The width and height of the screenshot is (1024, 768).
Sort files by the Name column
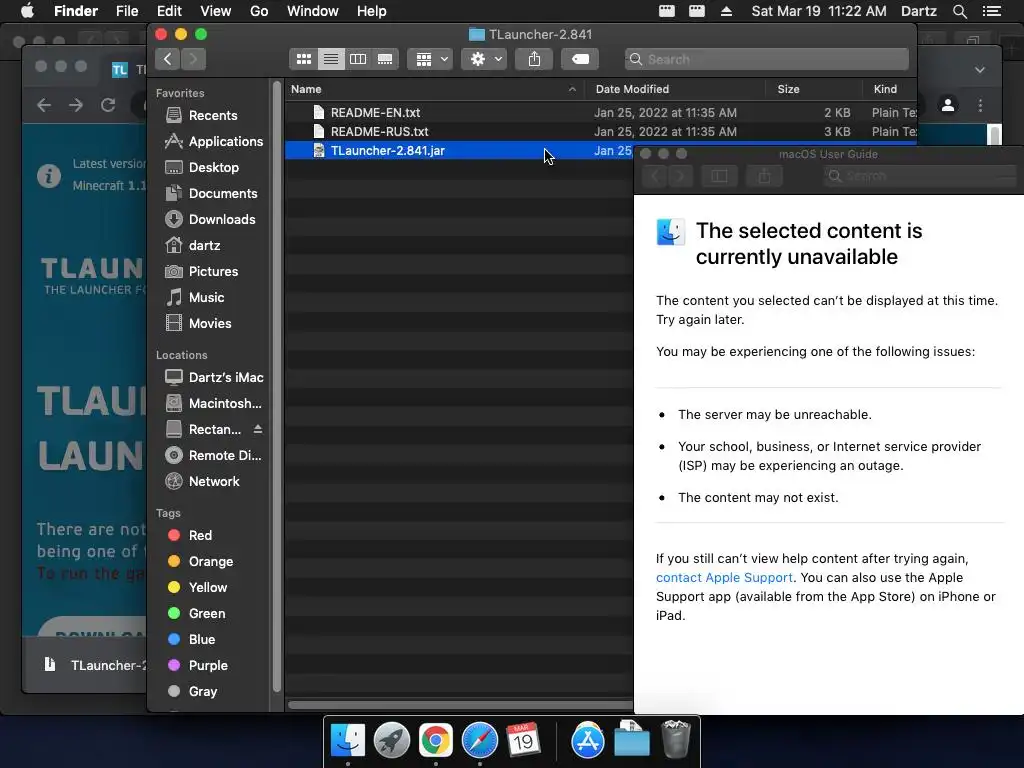(x=434, y=89)
